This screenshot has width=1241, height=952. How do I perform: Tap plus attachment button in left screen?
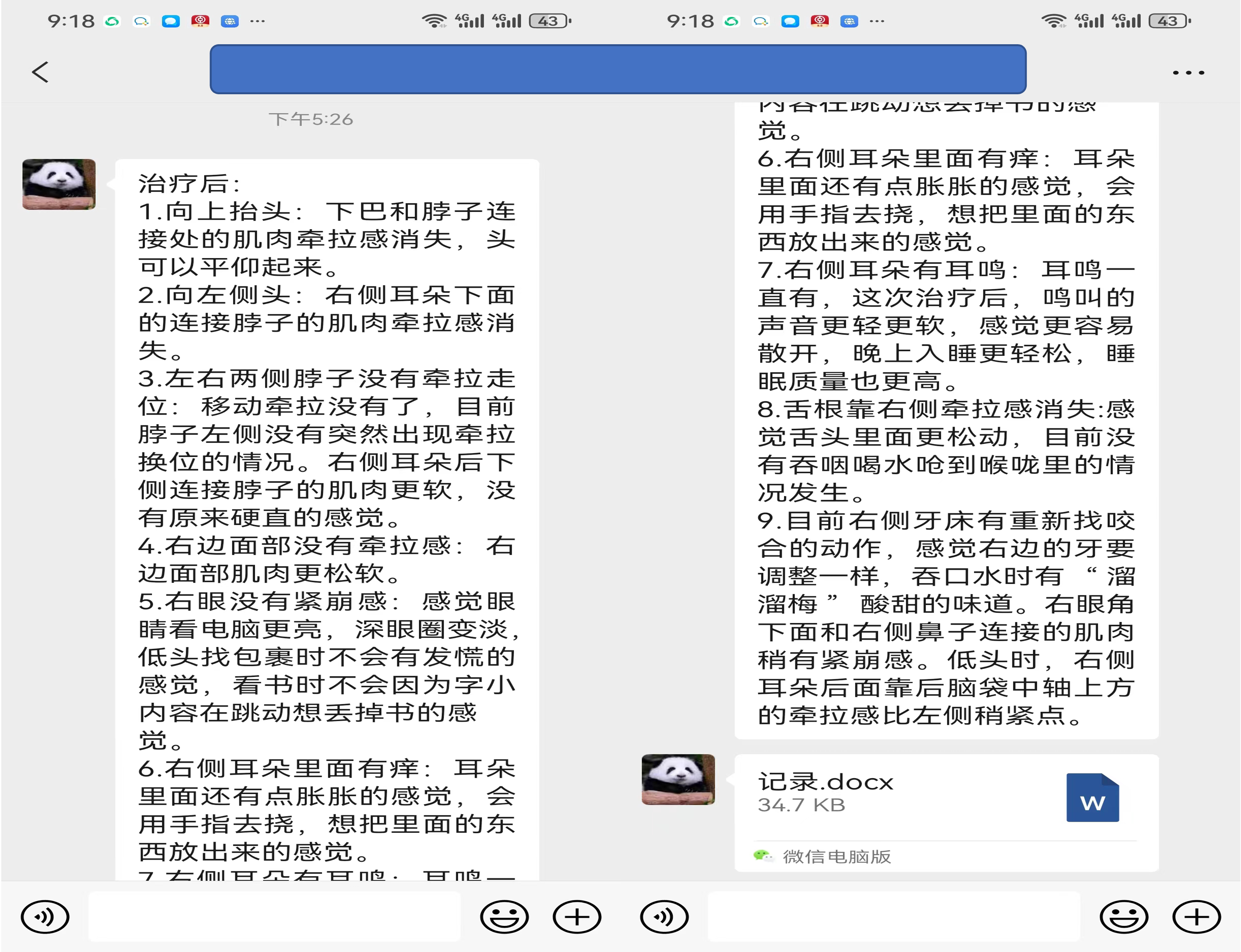(577, 916)
